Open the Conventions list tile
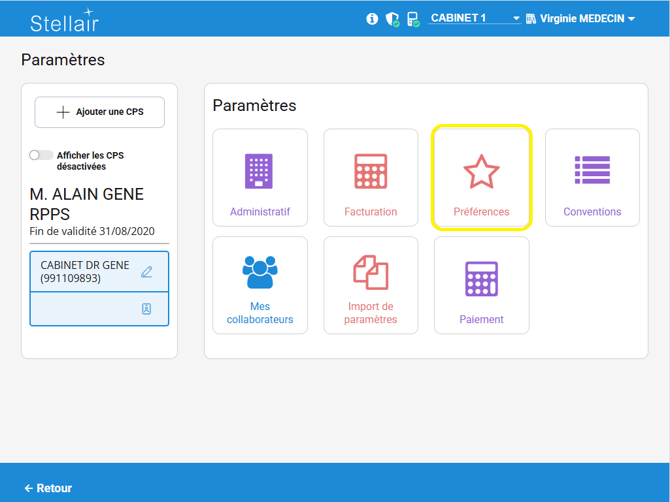 (592, 177)
